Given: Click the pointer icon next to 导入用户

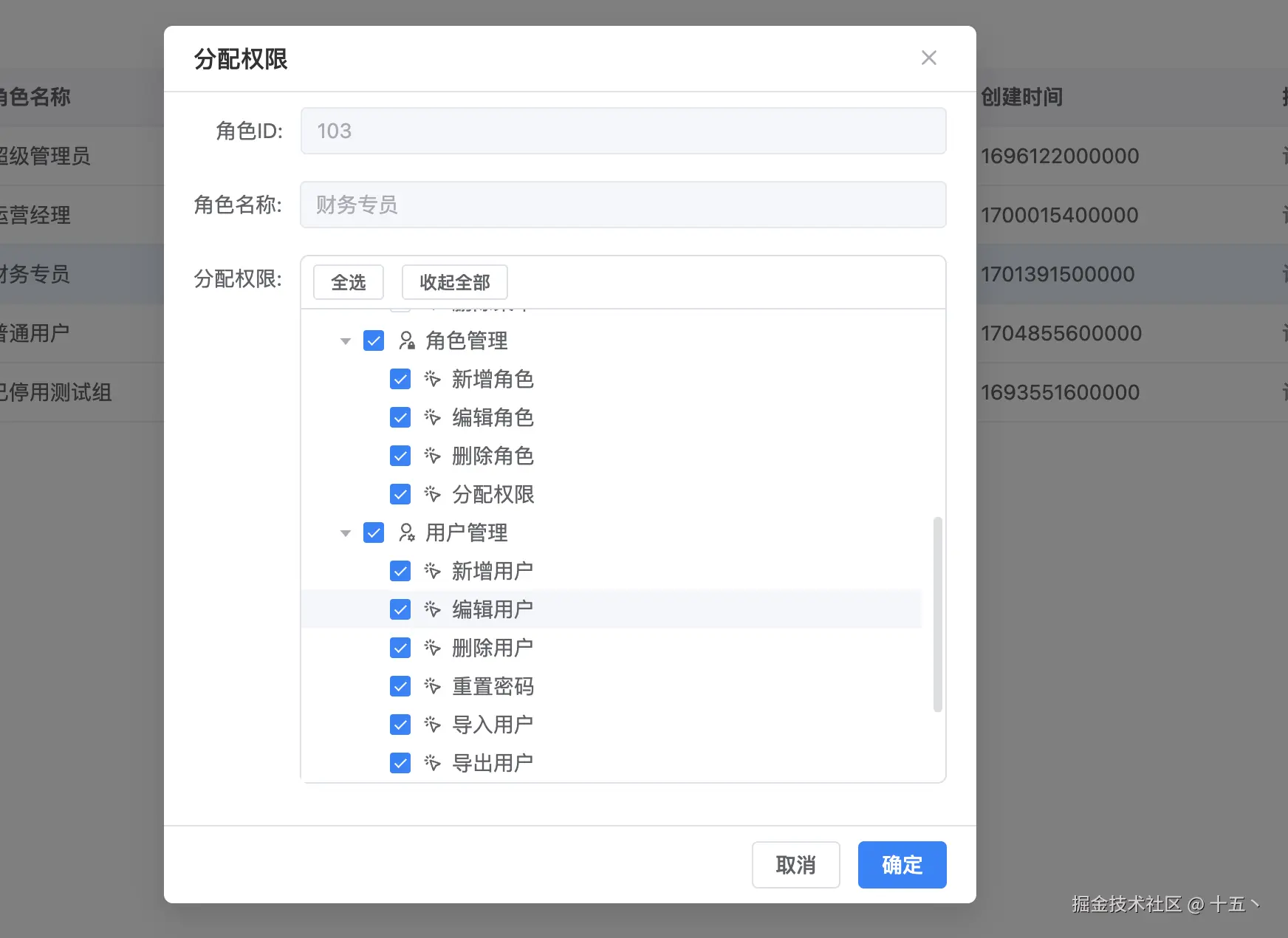Looking at the screenshot, I should 432,725.
